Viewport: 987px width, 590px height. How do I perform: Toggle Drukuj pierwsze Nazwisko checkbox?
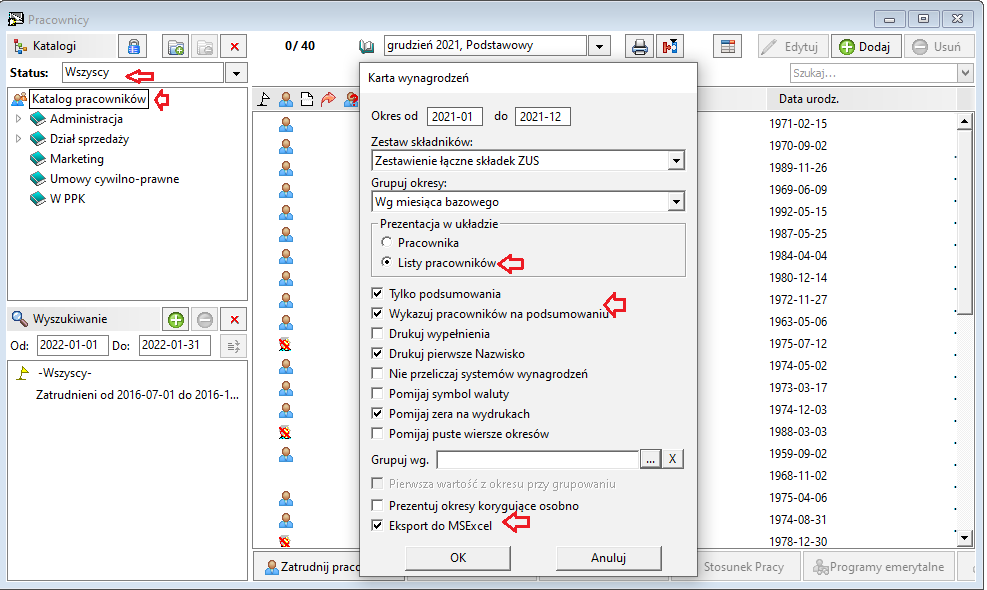pyautogui.click(x=377, y=353)
